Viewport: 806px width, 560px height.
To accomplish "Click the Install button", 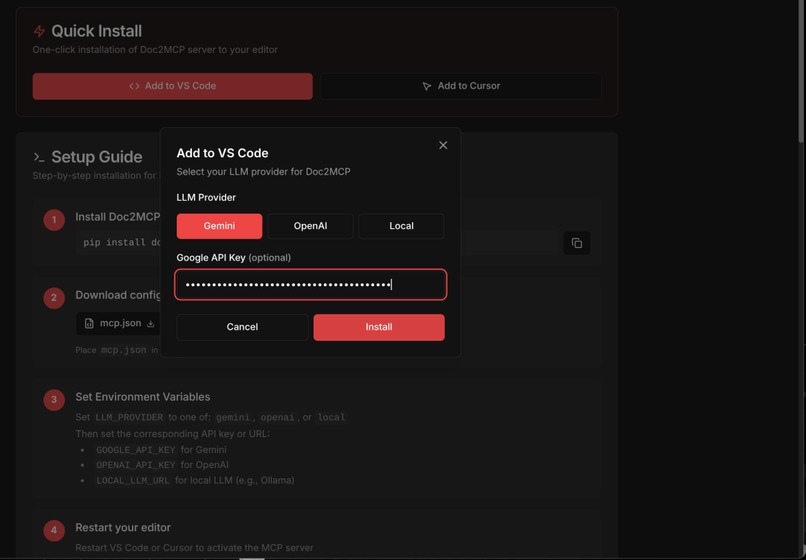I will point(379,327).
